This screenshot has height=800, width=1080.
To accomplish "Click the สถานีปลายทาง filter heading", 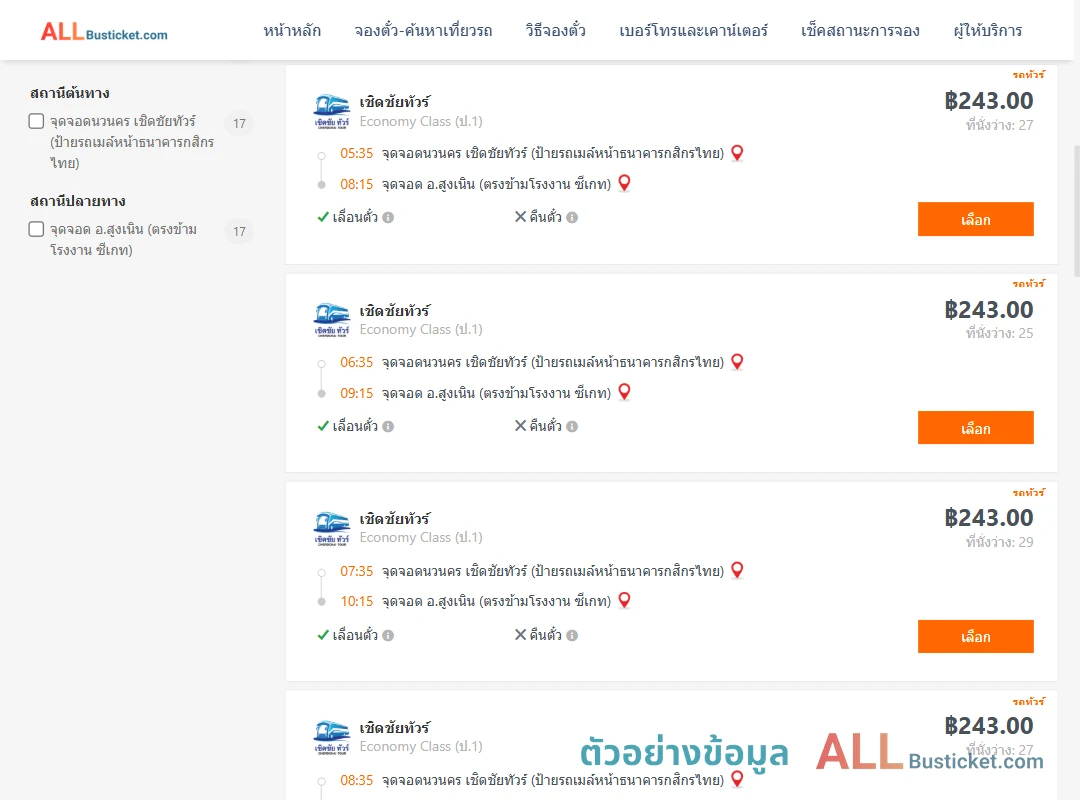I will 77,201.
